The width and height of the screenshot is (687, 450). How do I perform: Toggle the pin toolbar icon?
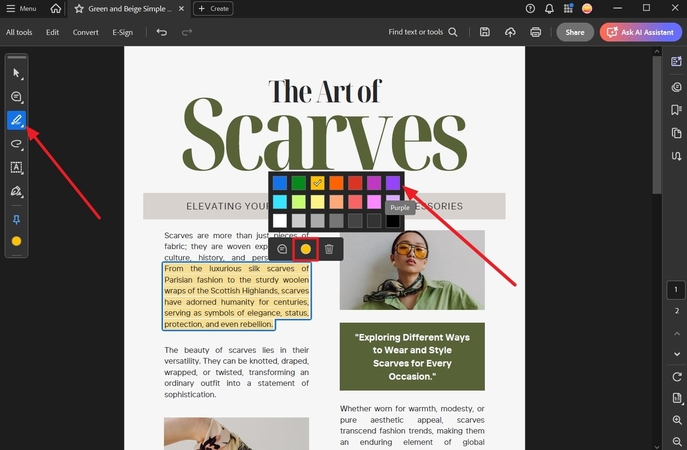[x=16, y=220]
